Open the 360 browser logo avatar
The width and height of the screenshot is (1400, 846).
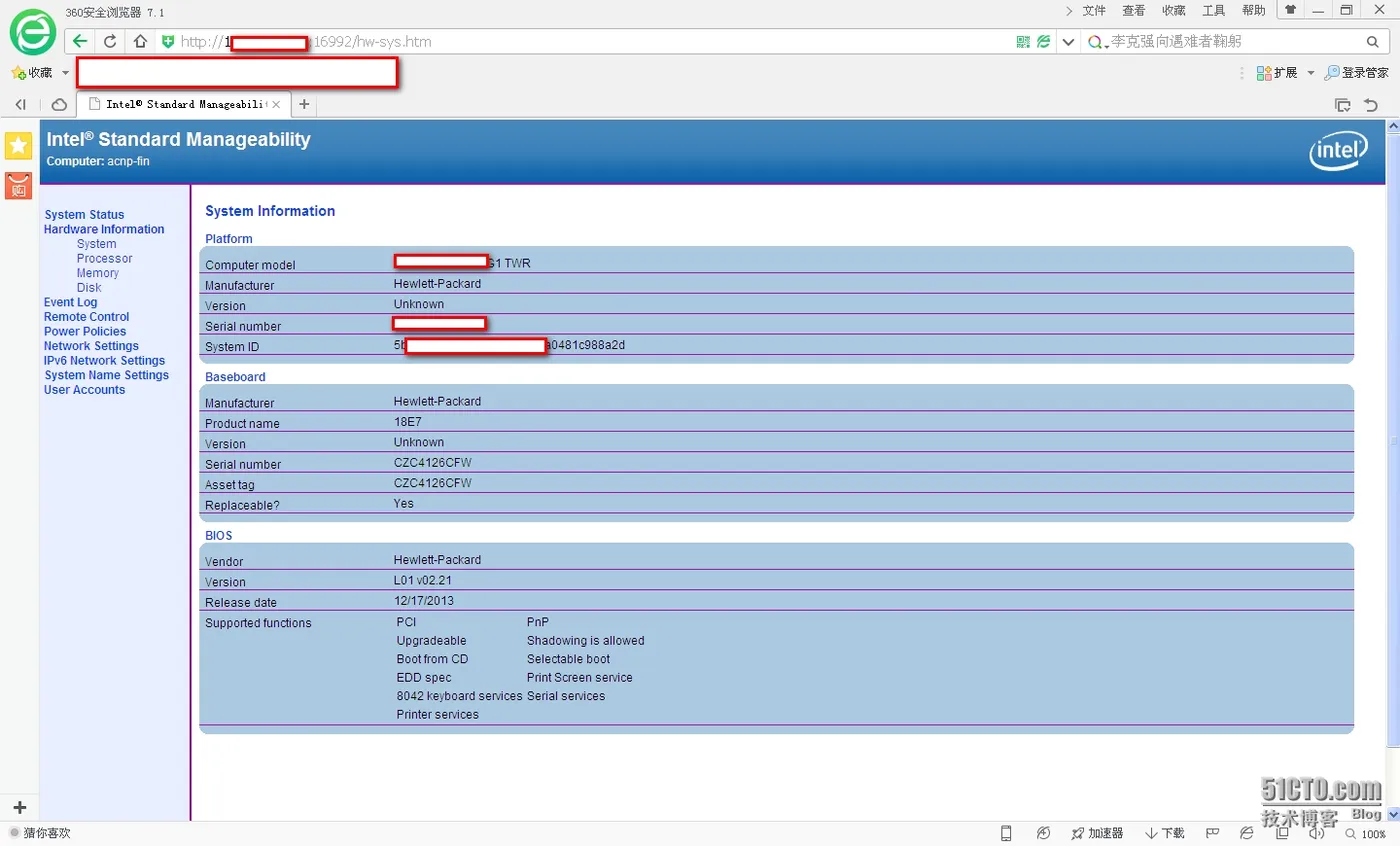pos(32,31)
